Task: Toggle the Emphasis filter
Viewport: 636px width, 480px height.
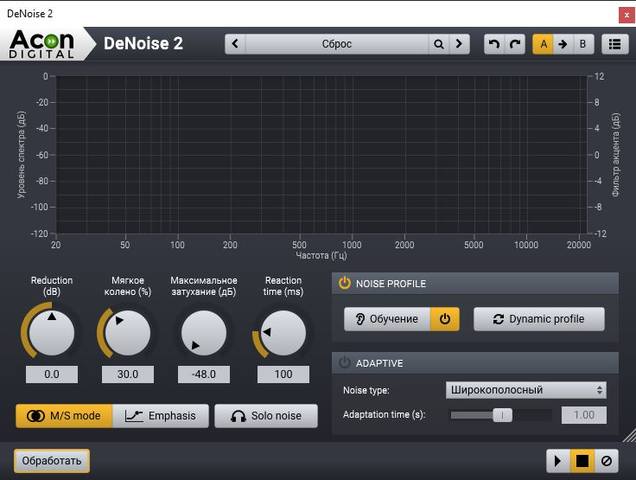Action: (161, 416)
